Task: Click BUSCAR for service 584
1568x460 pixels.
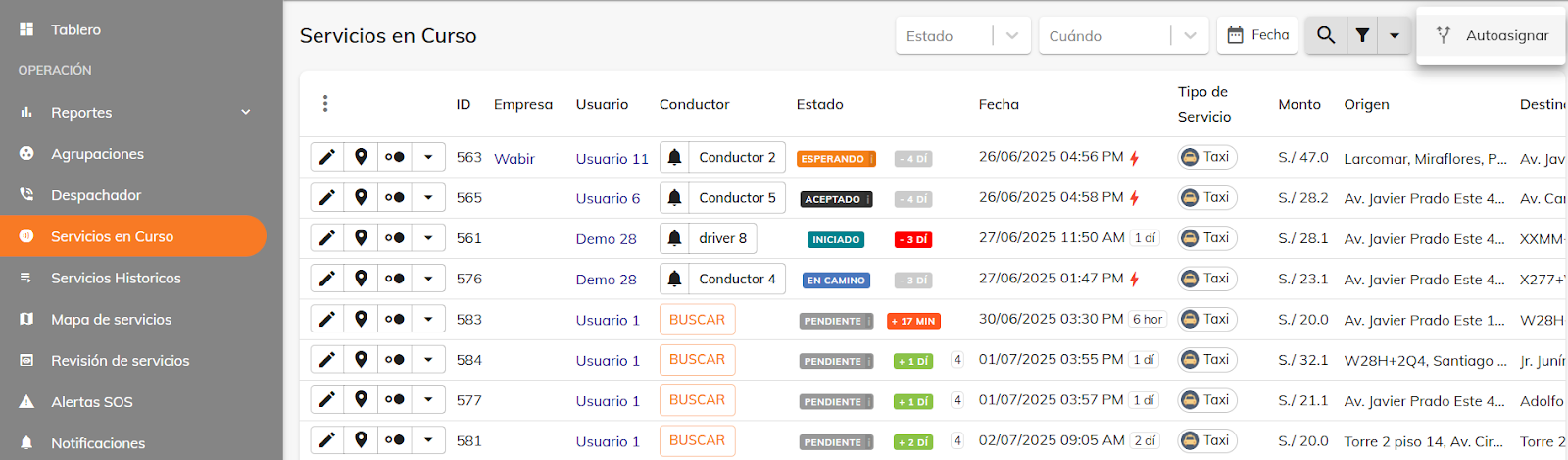Action: (697, 360)
